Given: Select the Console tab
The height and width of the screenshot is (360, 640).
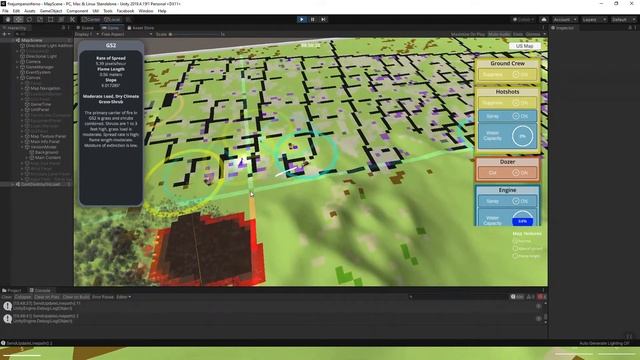Looking at the screenshot, I should tap(40, 290).
